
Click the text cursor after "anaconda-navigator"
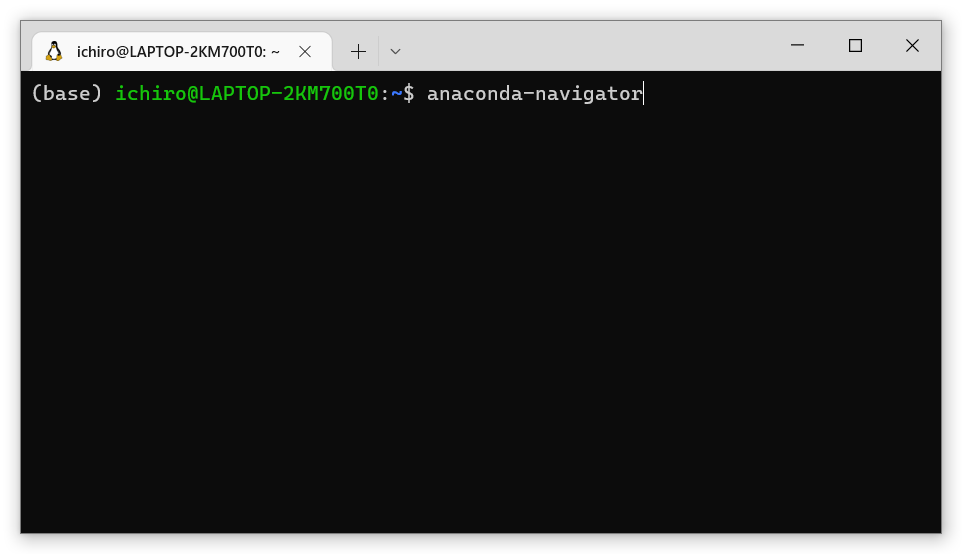[x=644, y=93]
